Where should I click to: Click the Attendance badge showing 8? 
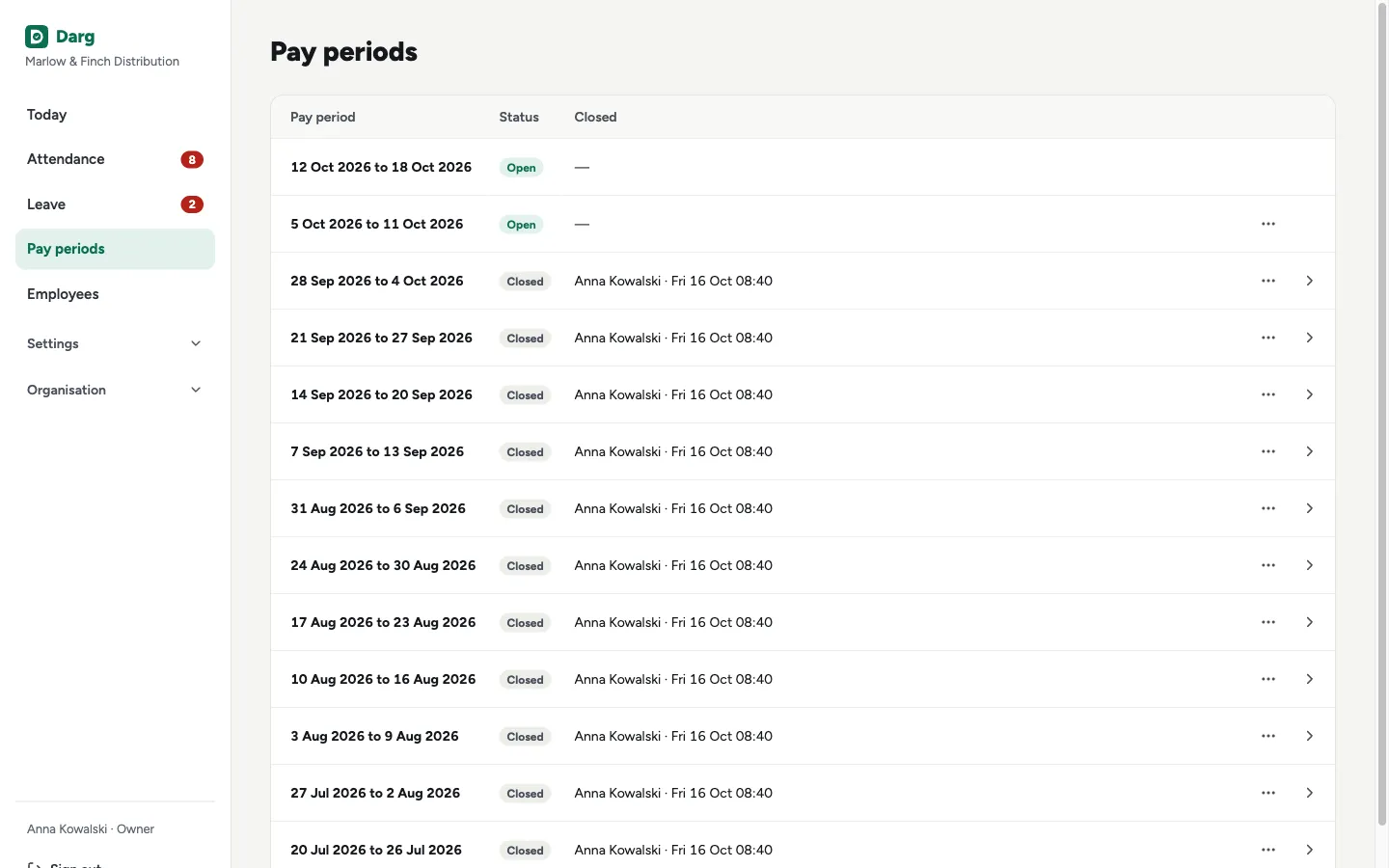pos(192,160)
